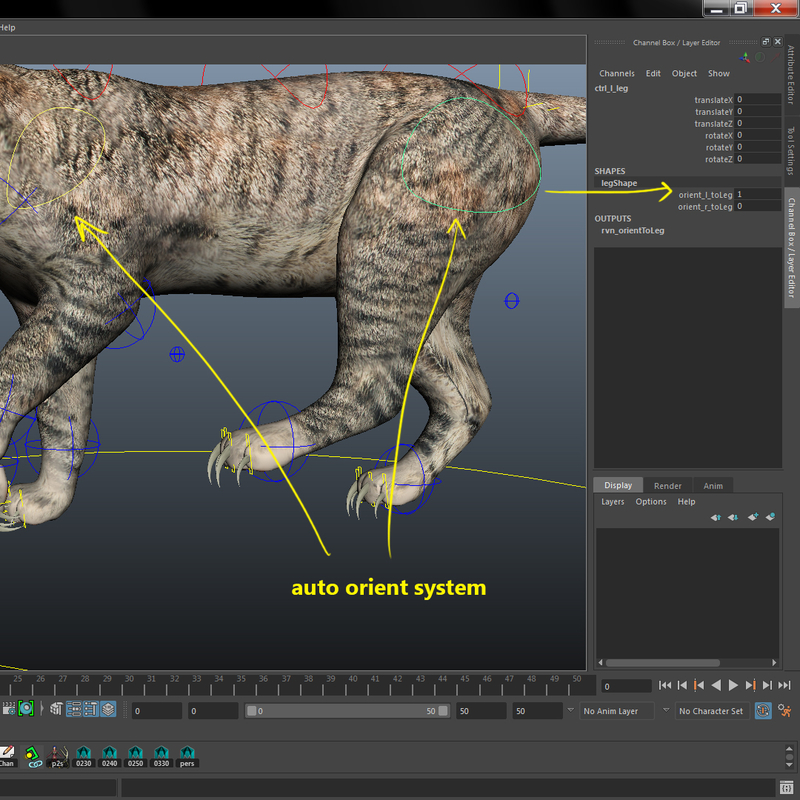800x800 pixels.
Task: Toggle the highlighted sliders icon beside the timeline
Action: point(74,709)
